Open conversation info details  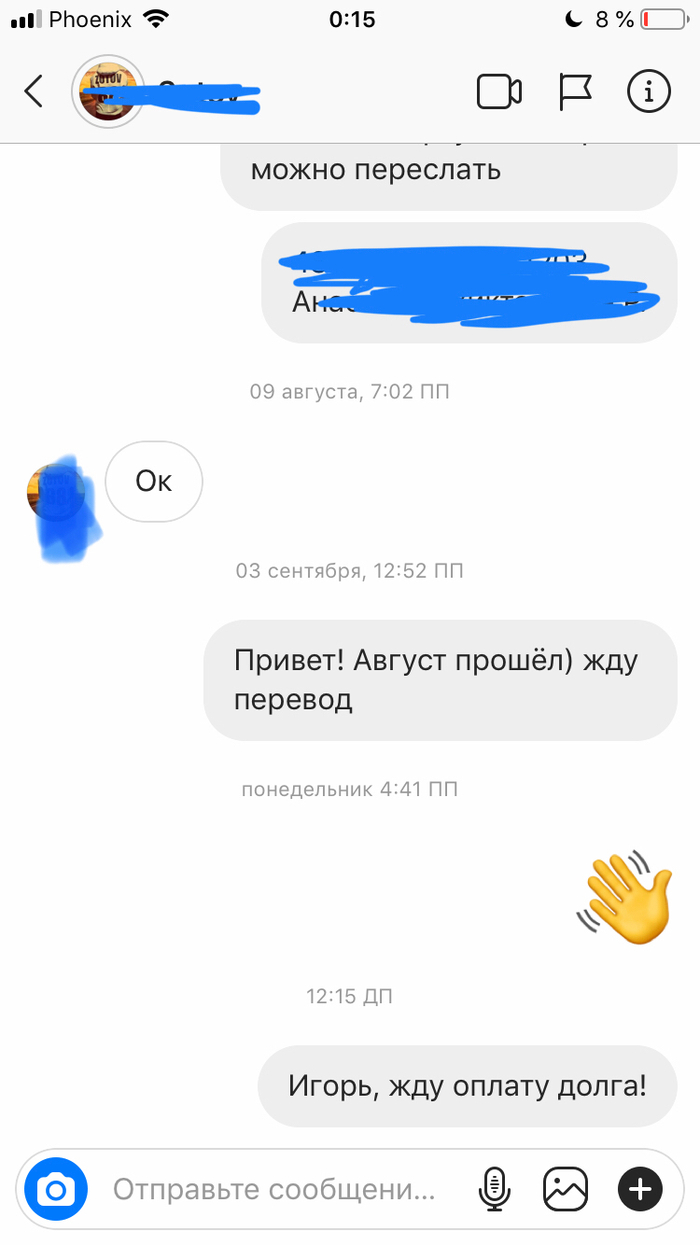tap(648, 92)
